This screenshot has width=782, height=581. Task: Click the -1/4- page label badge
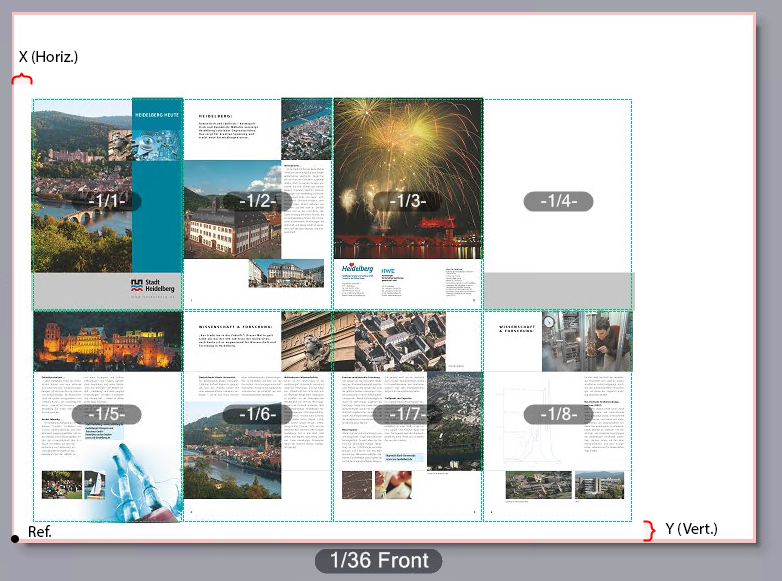[559, 201]
